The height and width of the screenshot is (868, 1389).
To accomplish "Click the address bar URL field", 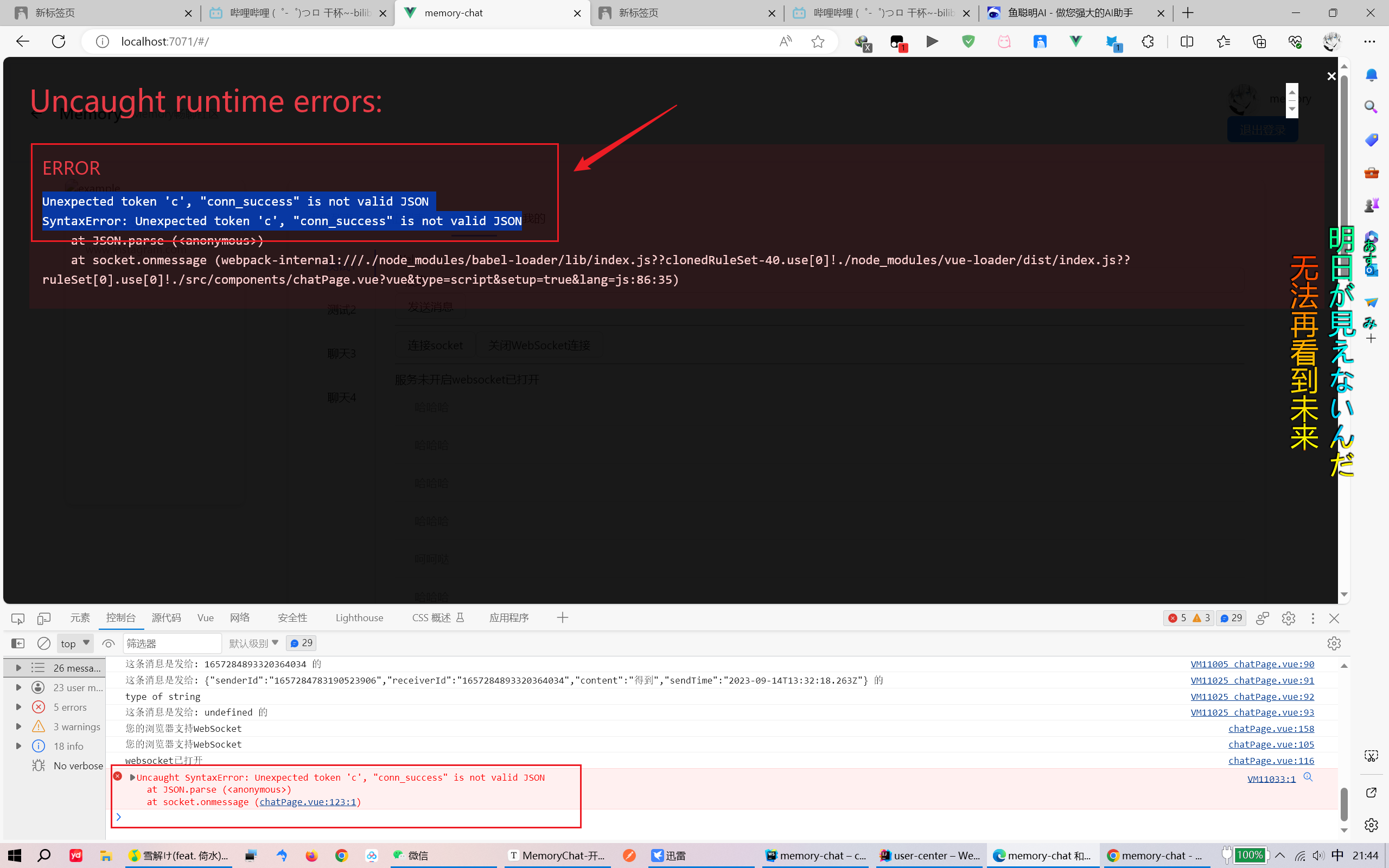I will (x=442, y=41).
